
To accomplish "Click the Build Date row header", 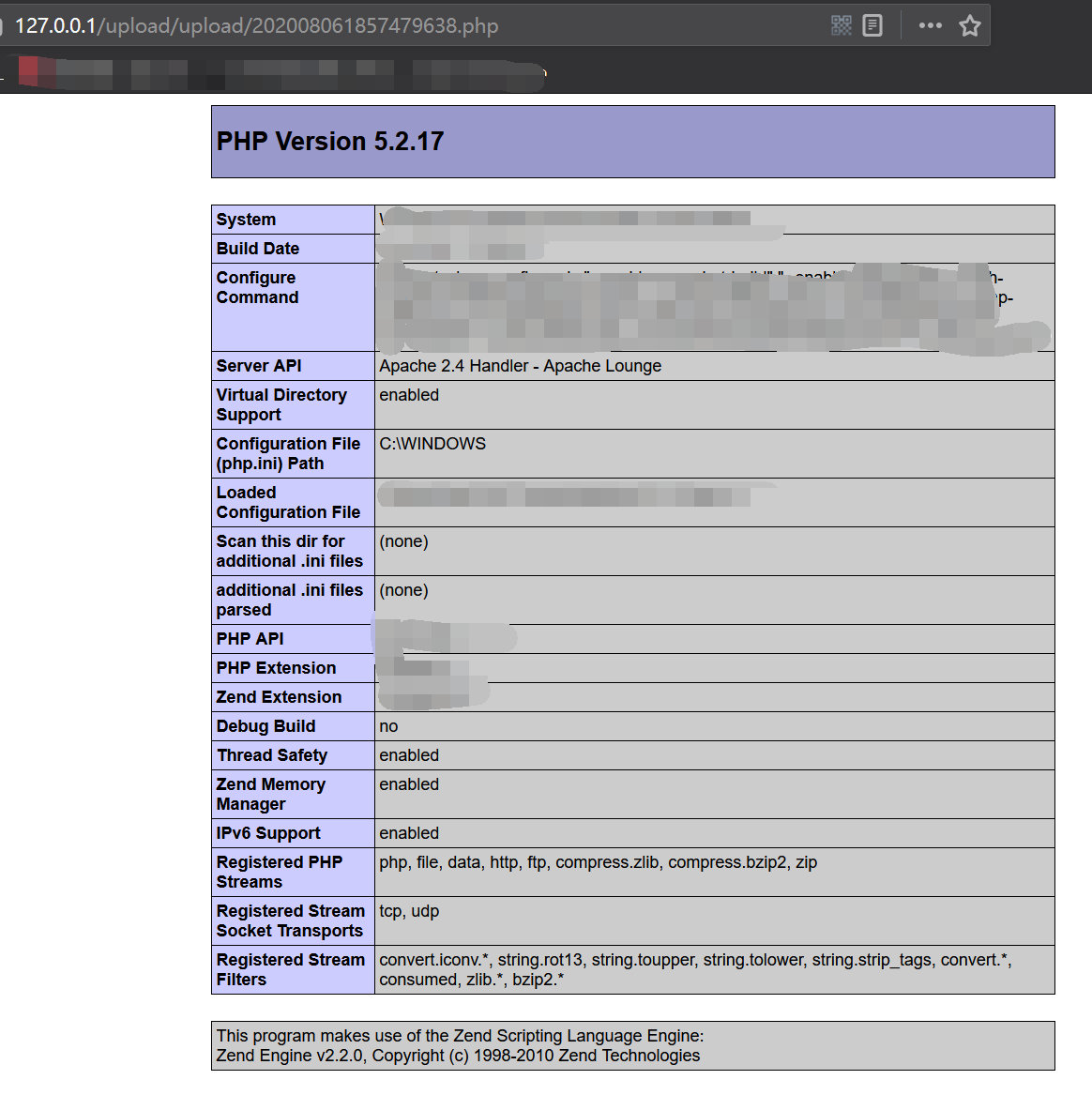I will (257, 249).
